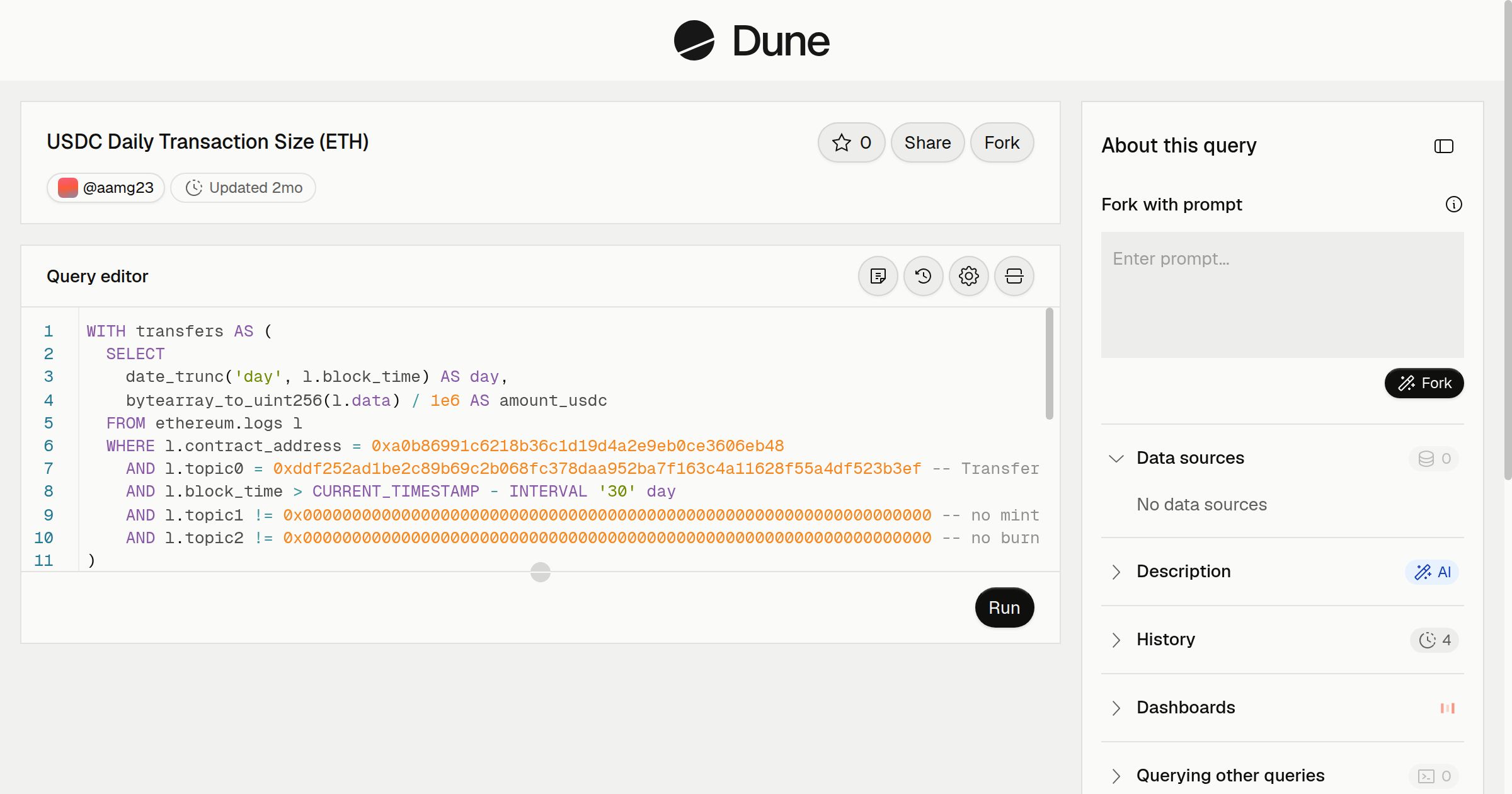Expand the Dashboards section
This screenshot has height=794, width=1512.
tap(1116, 708)
